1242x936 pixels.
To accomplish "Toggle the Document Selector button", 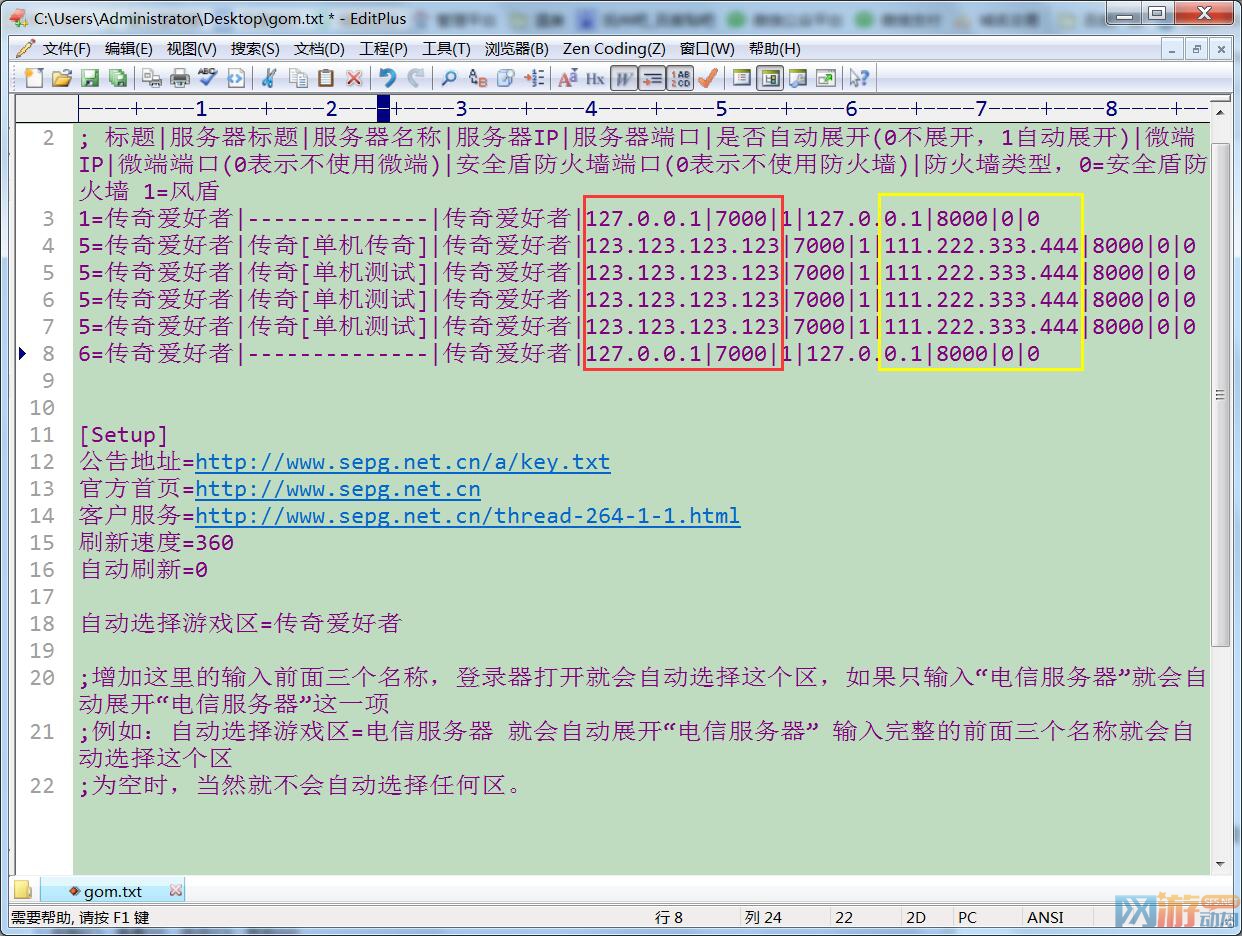I will click(769, 78).
